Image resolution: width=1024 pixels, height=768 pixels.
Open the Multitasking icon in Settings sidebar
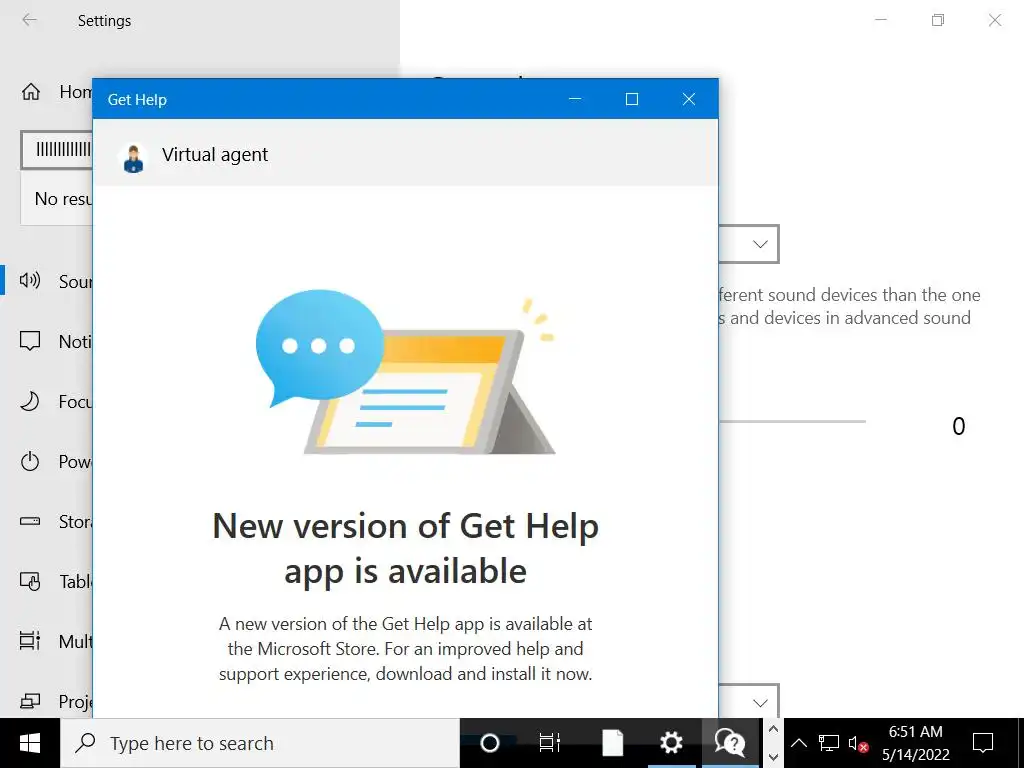30,641
